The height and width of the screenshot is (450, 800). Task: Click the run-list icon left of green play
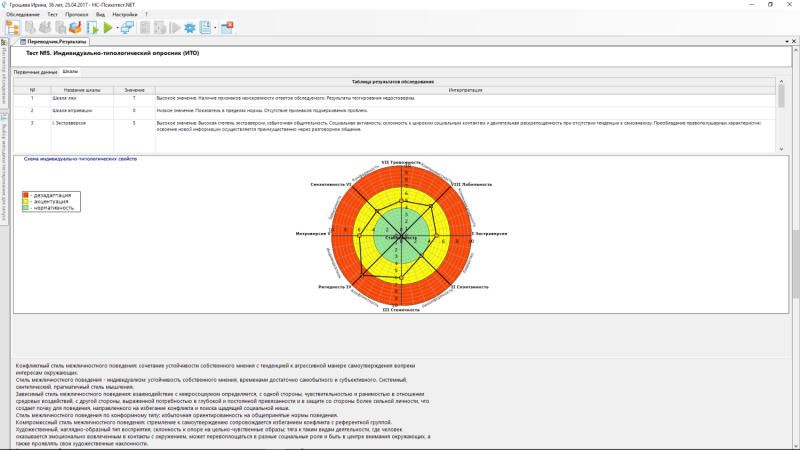92,28
